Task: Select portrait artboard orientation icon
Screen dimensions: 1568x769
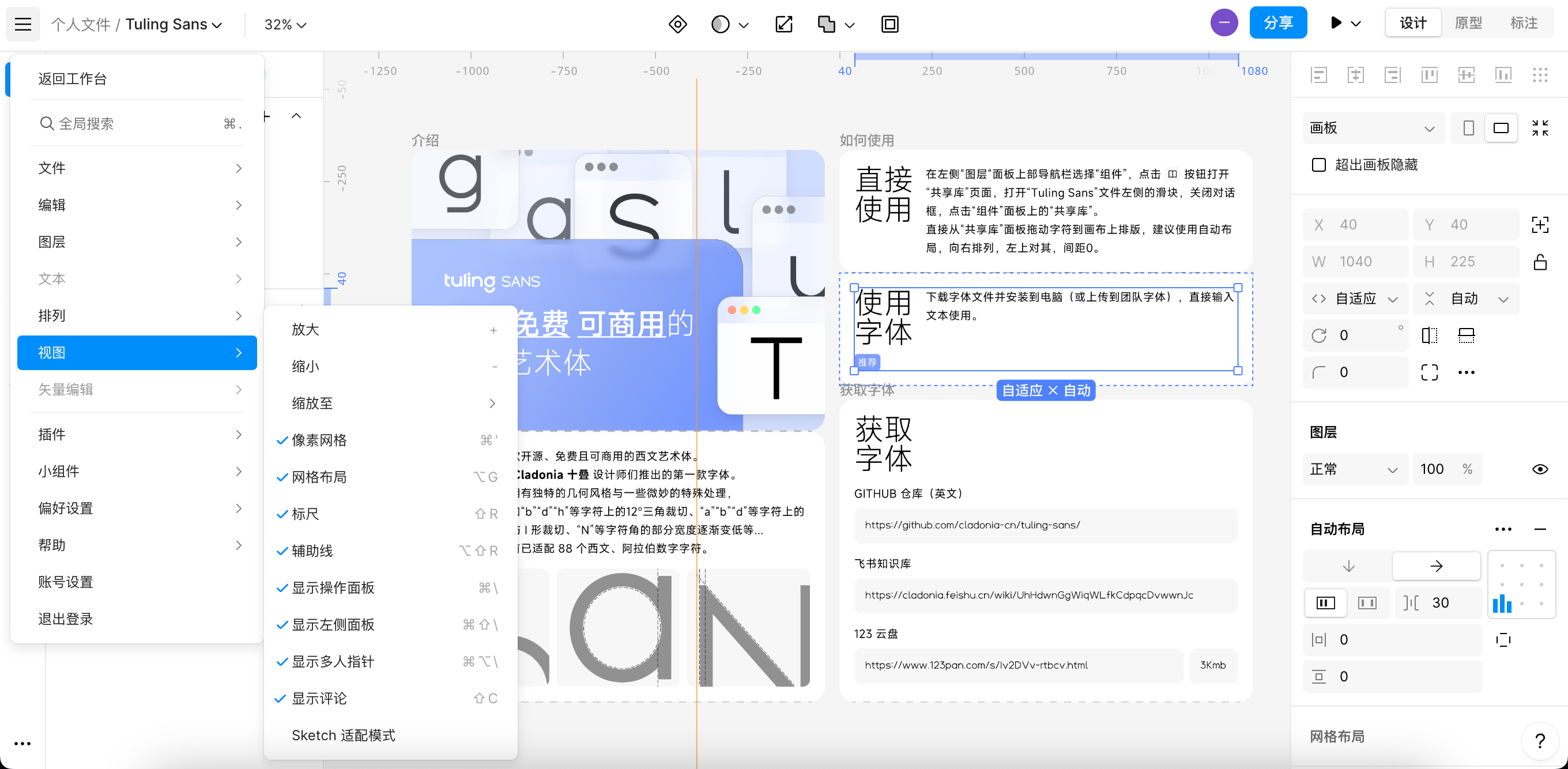Action: [1469, 128]
